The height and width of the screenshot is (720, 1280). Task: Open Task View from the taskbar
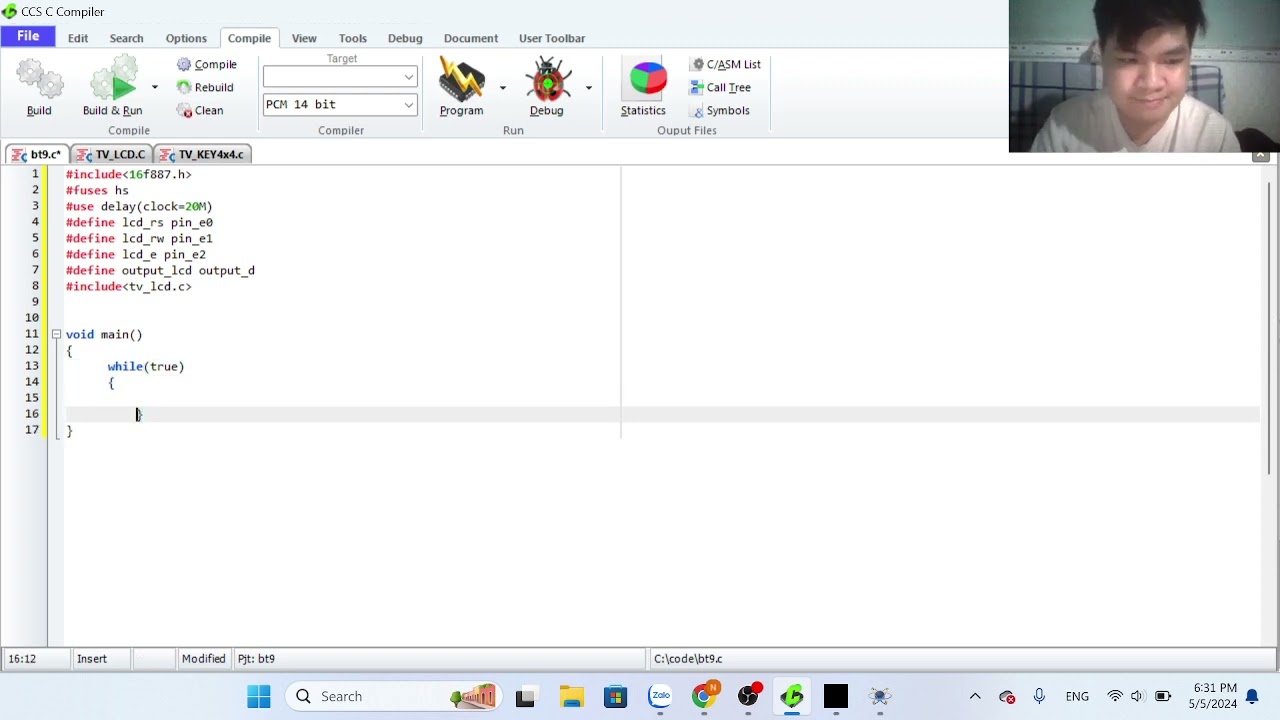tap(525, 696)
